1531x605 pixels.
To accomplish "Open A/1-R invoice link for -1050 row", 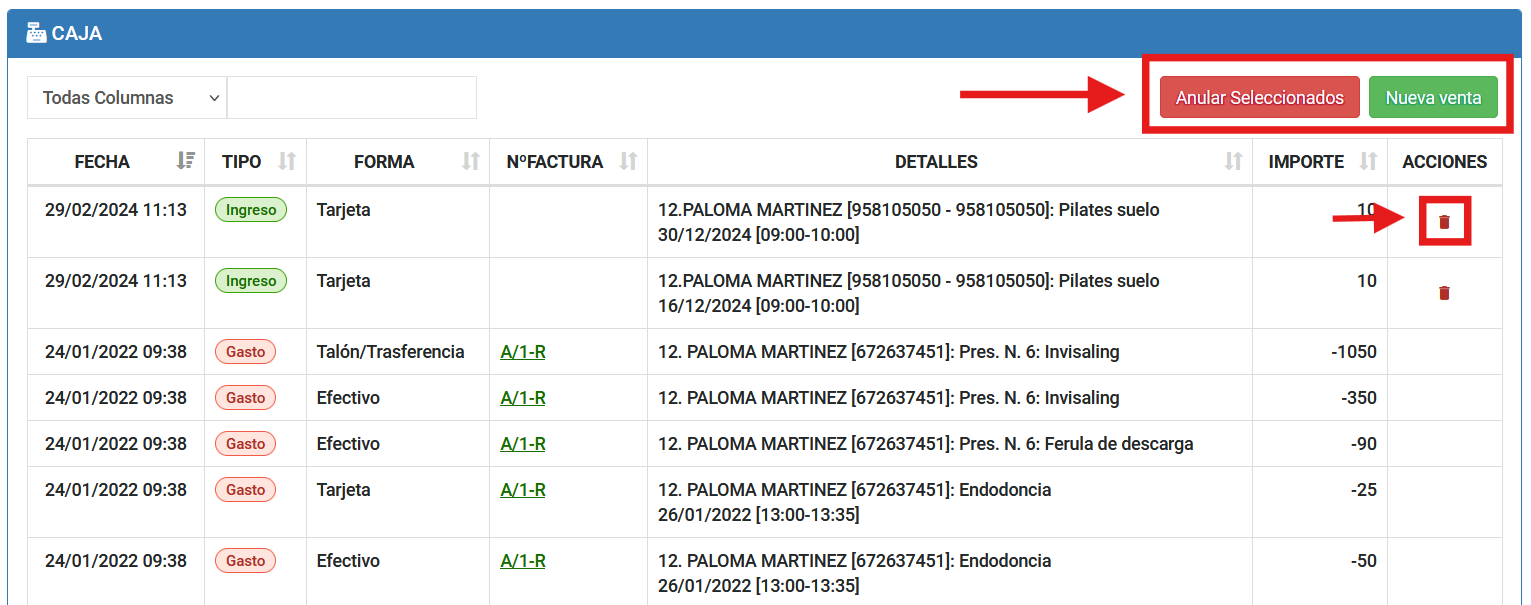I will (523, 352).
